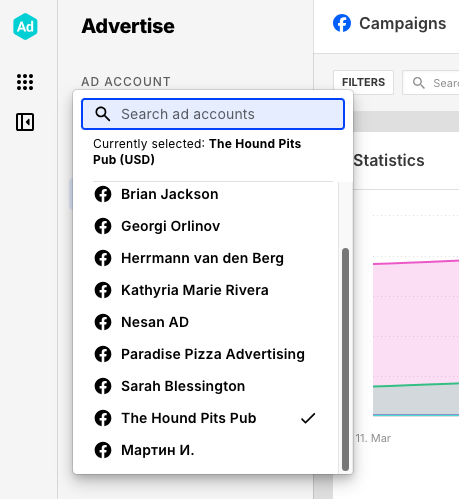Click the Facebook icon beside Campaigns
459x499 pixels.
[x=342, y=23]
